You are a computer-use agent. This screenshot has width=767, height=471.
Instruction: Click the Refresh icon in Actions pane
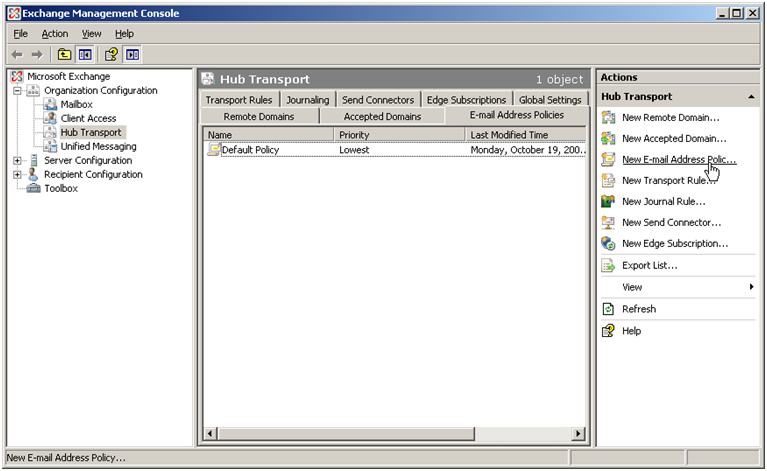(x=608, y=309)
